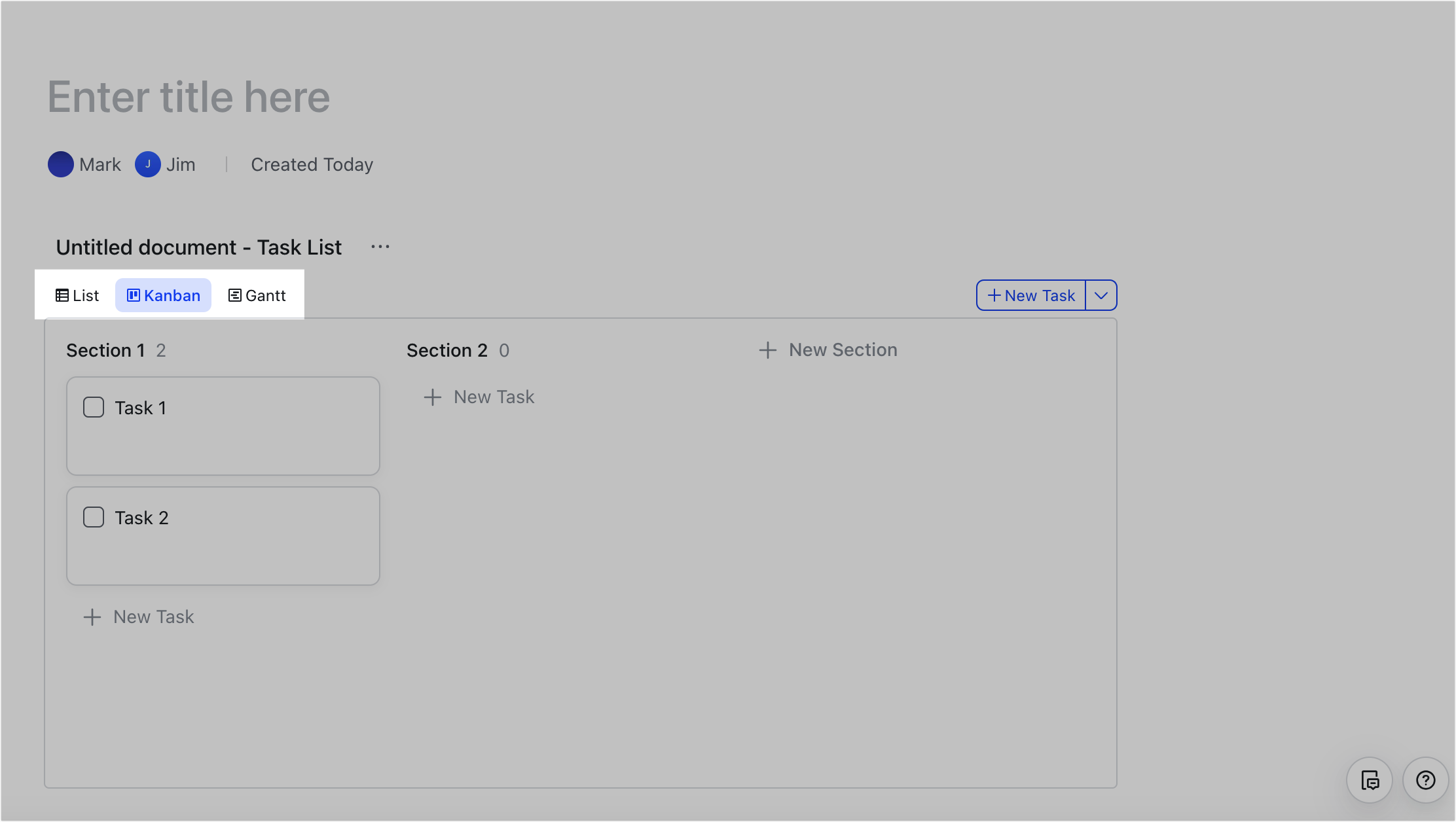Screen dimensions: 1456x822
Task: Switch to the Kanban tab
Action: [x=163, y=295]
